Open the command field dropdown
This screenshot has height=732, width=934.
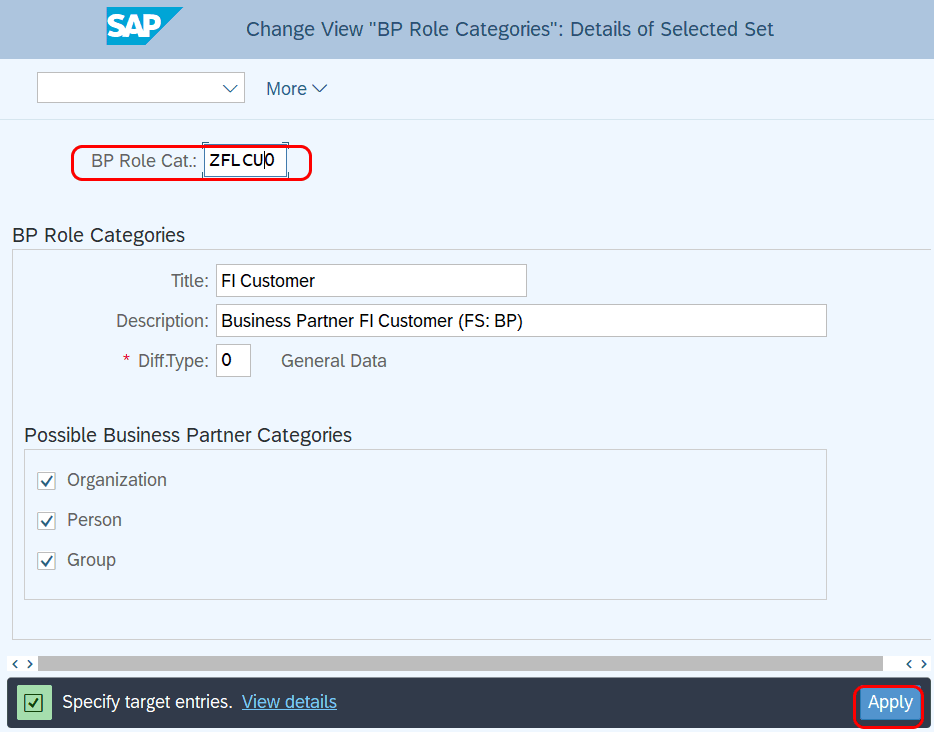point(230,89)
